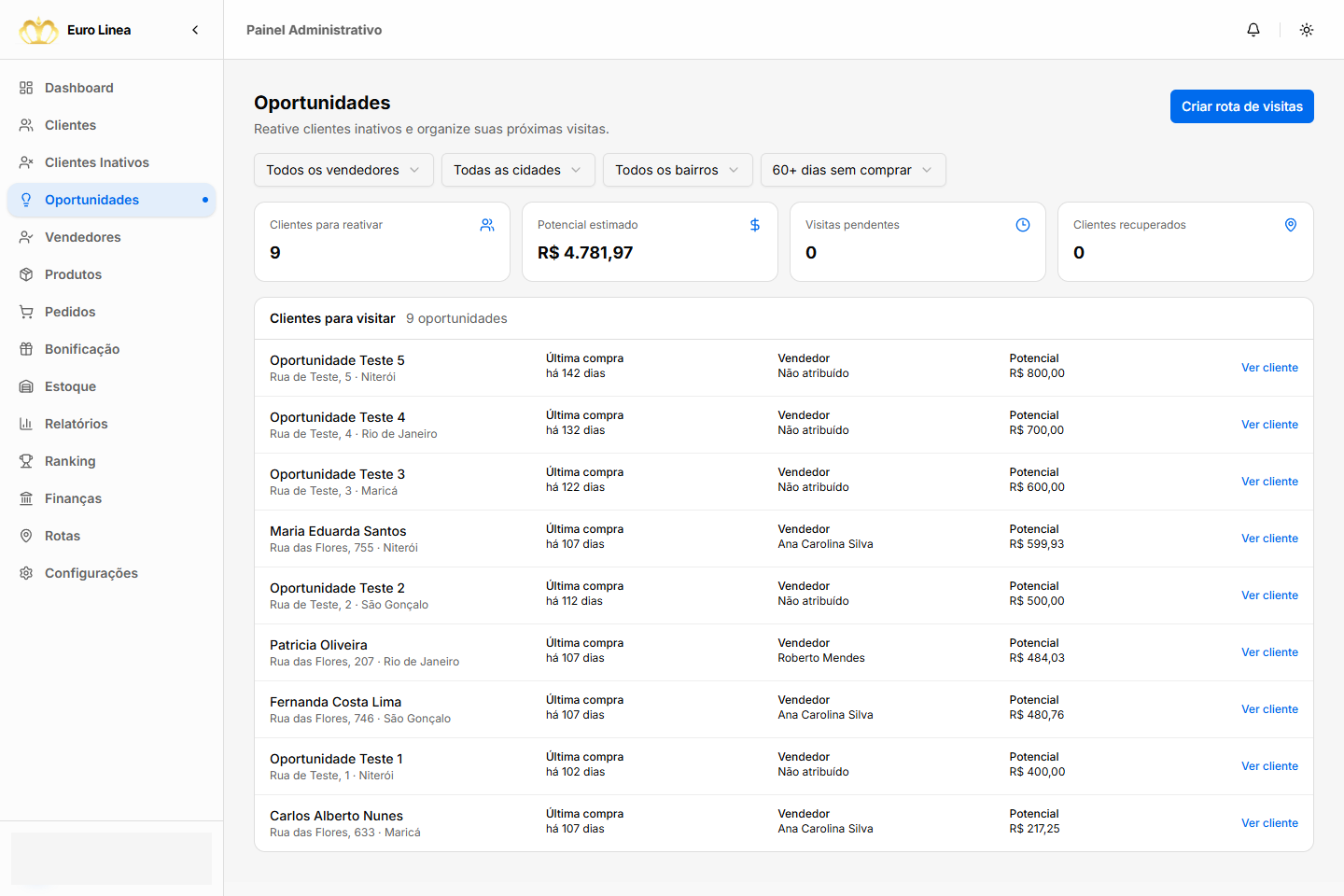Click the Clientes para reativar card

point(382,242)
